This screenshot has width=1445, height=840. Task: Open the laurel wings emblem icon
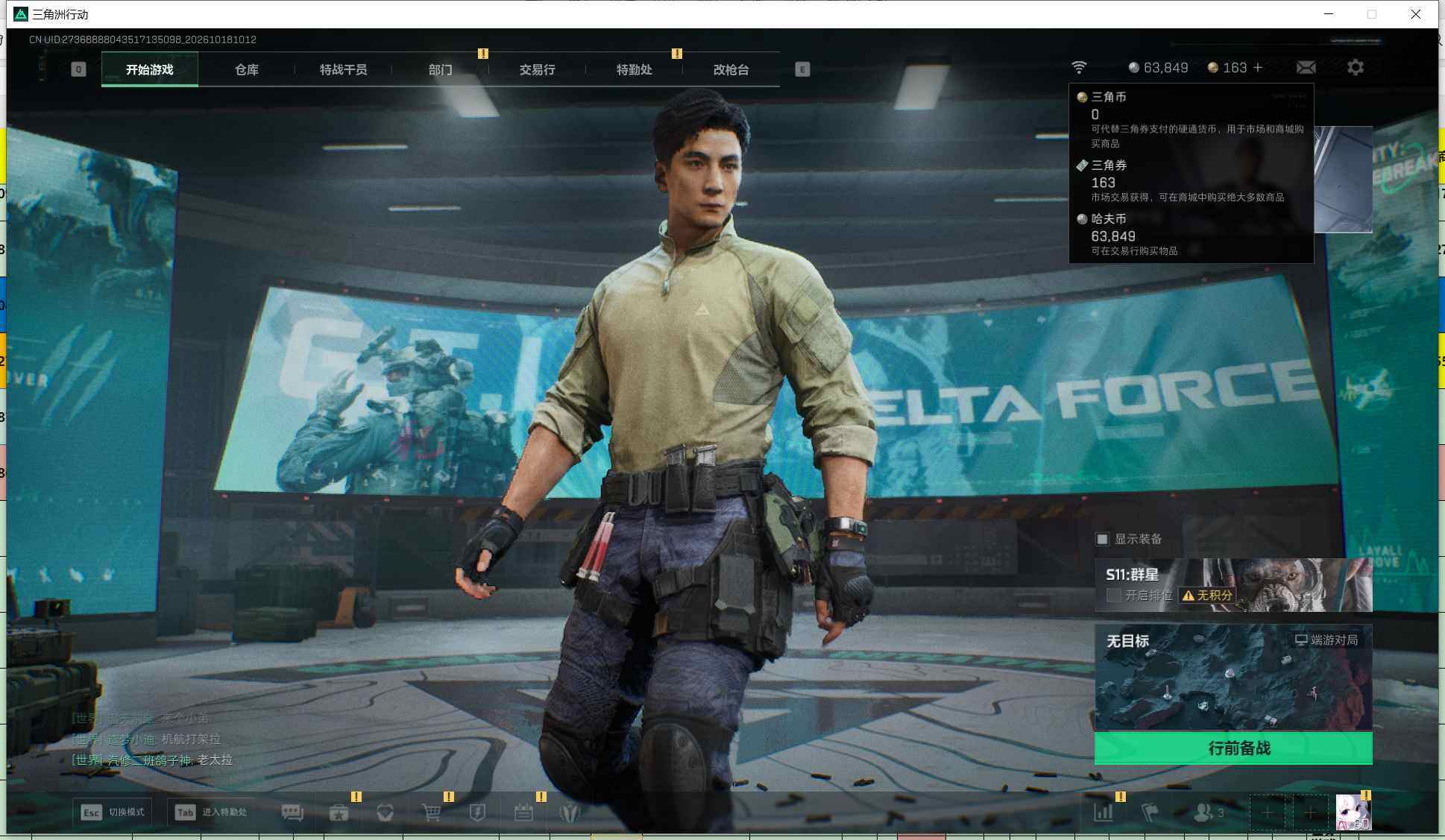pyautogui.click(x=570, y=812)
